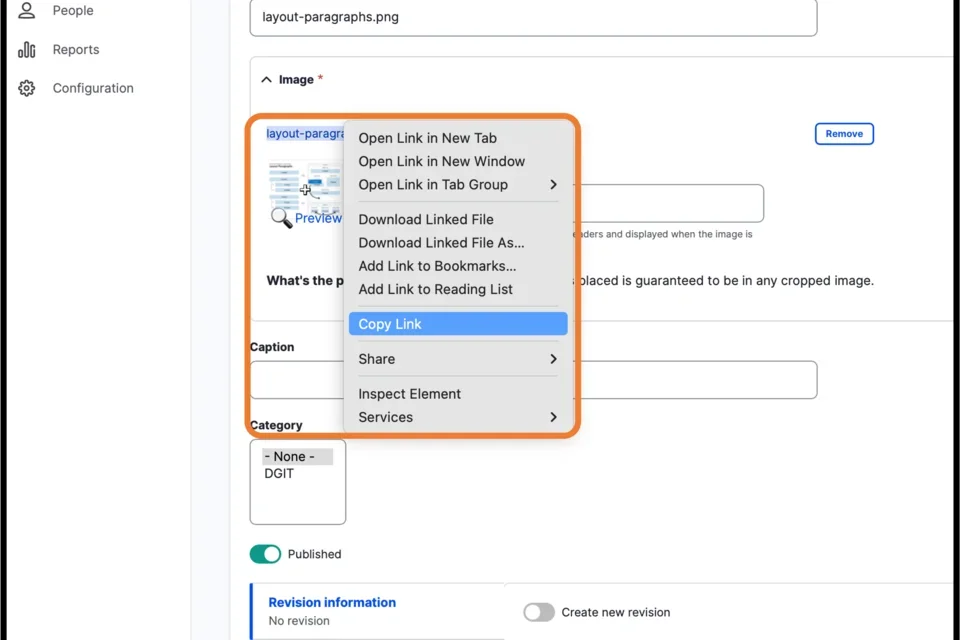Switch to the Revision information tab
This screenshot has height=640, width=960.
[x=331, y=602]
